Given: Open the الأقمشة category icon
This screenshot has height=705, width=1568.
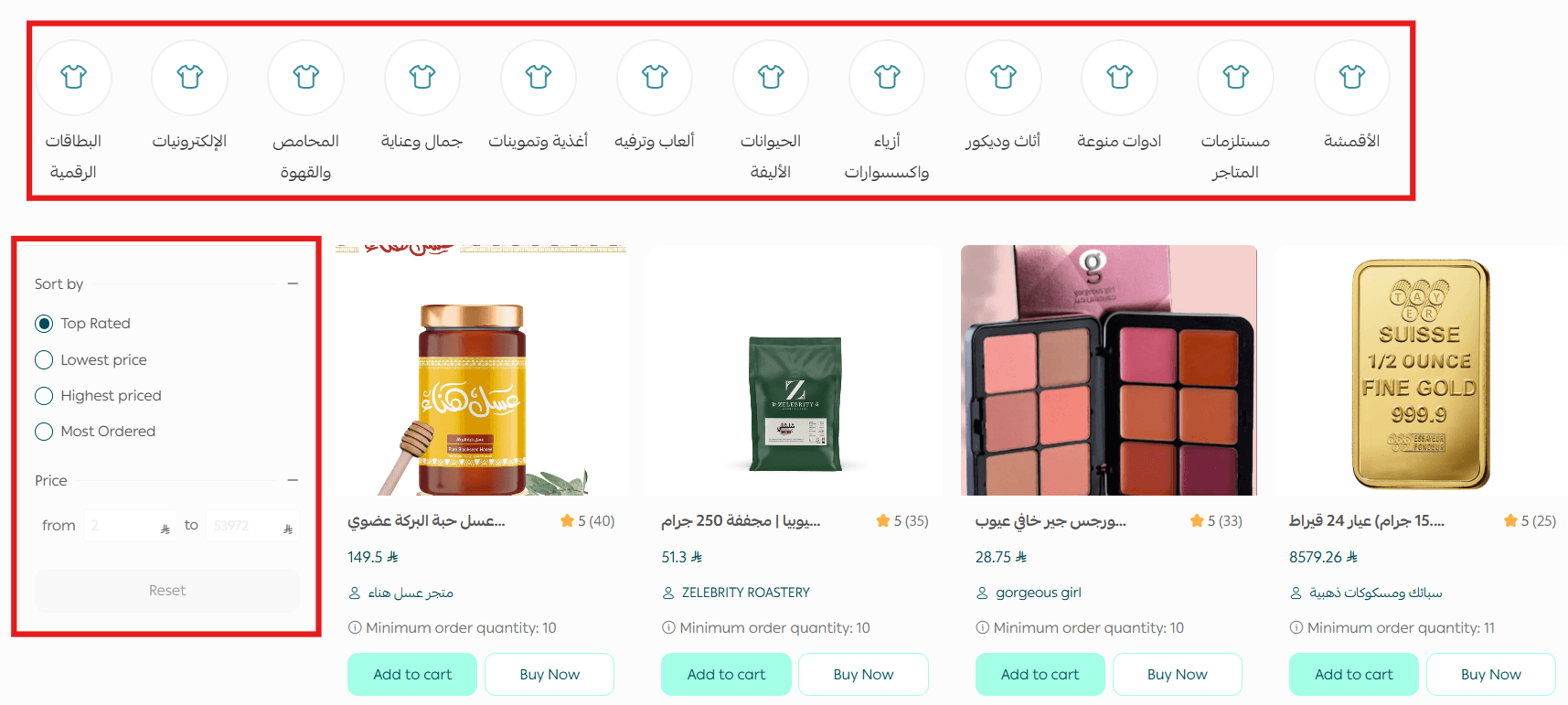Looking at the screenshot, I should (x=1351, y=78).
